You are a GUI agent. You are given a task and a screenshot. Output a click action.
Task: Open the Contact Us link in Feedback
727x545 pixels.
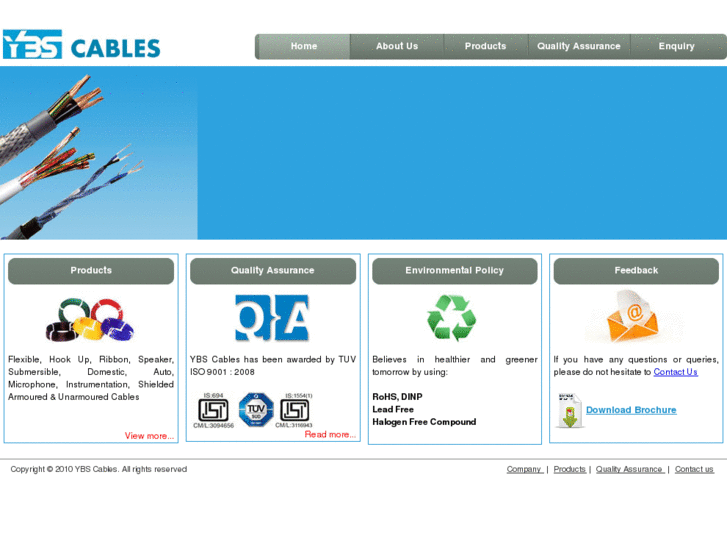pyautogui.click(x=676, y=372)
